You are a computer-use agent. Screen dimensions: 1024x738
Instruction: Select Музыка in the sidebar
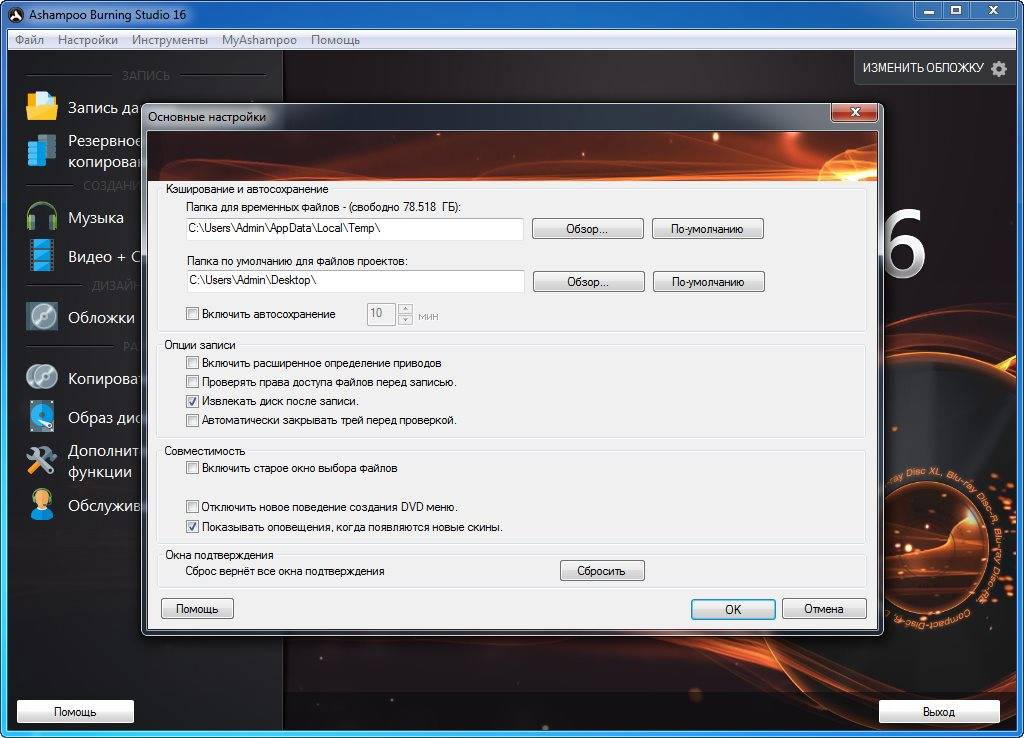coord(95,217)
